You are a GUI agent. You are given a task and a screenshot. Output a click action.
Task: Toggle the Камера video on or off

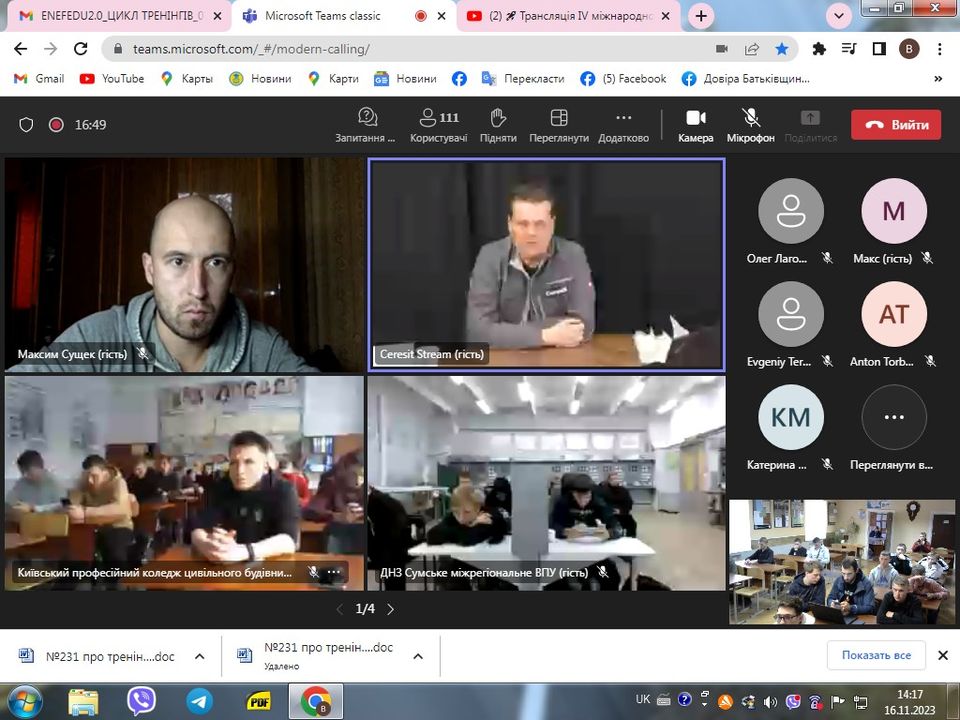[696, 119]
